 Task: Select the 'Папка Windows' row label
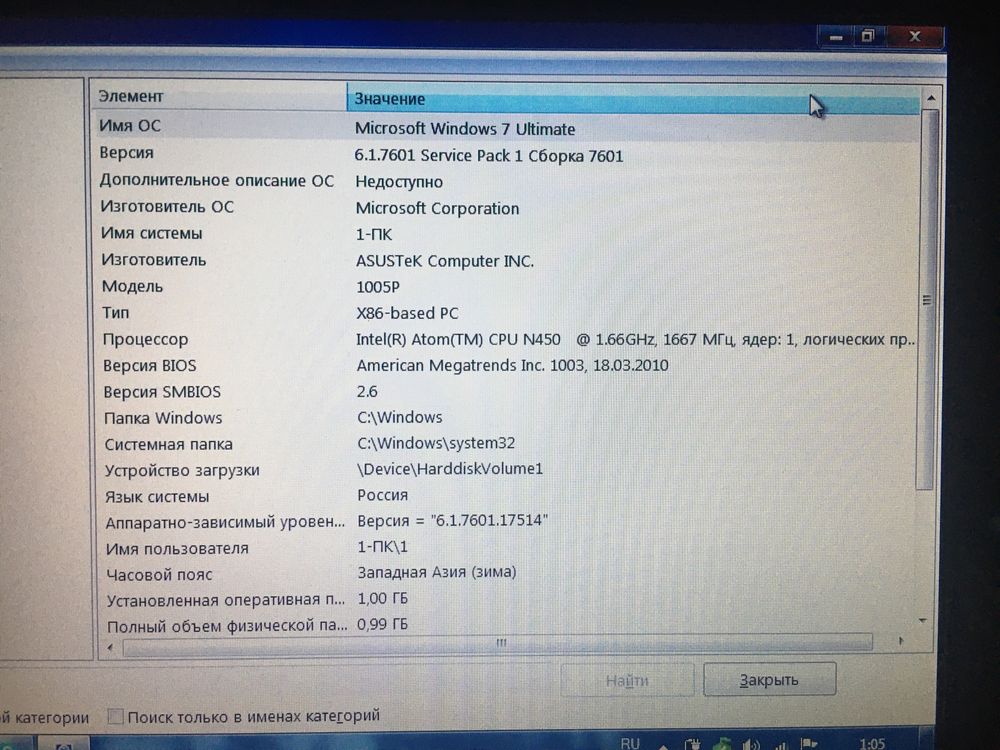(163, 418)
